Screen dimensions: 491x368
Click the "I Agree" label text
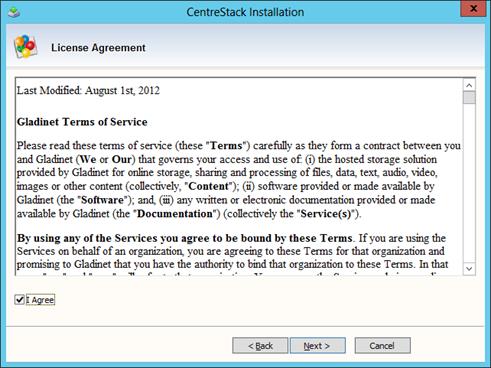[x=40, y=300]
